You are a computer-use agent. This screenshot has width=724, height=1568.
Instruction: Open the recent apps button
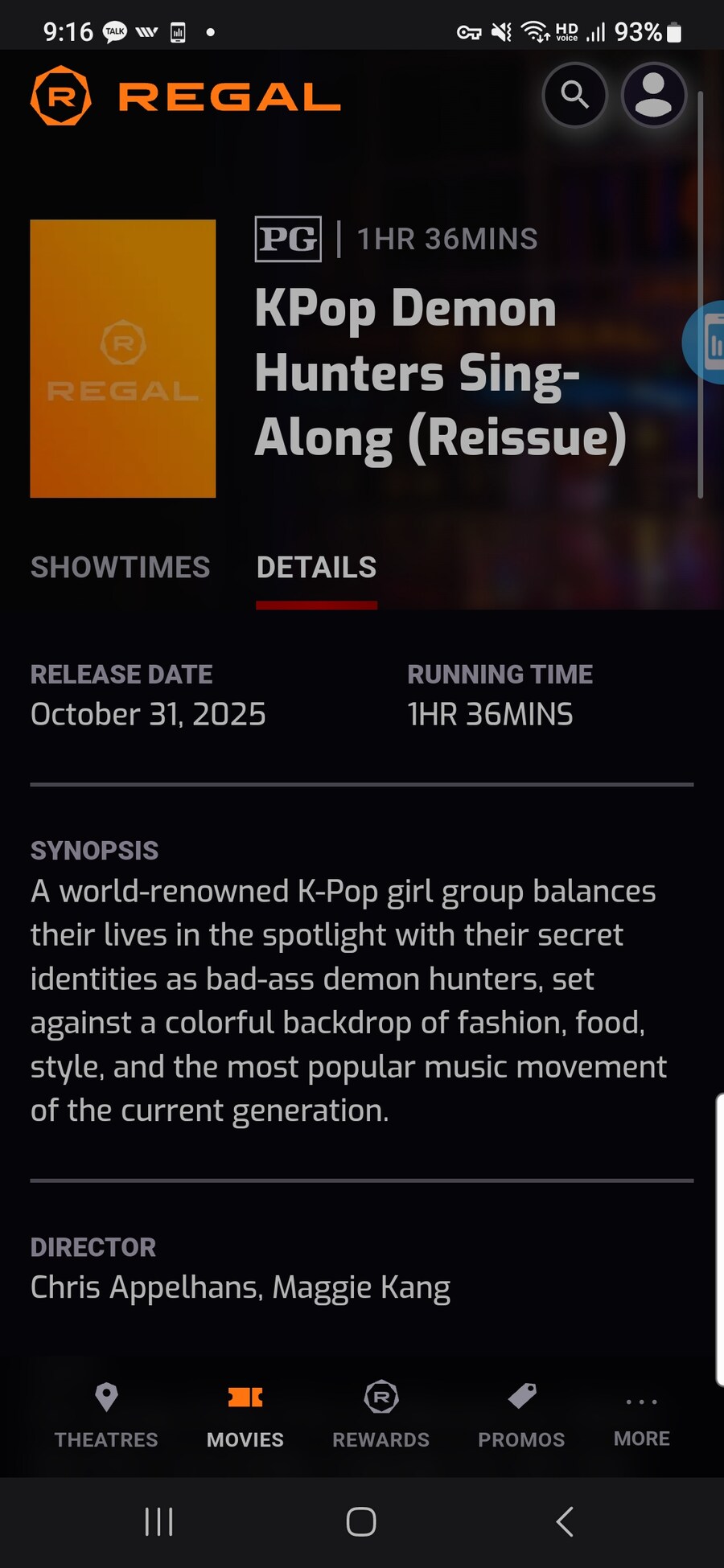click(158, 1521)
